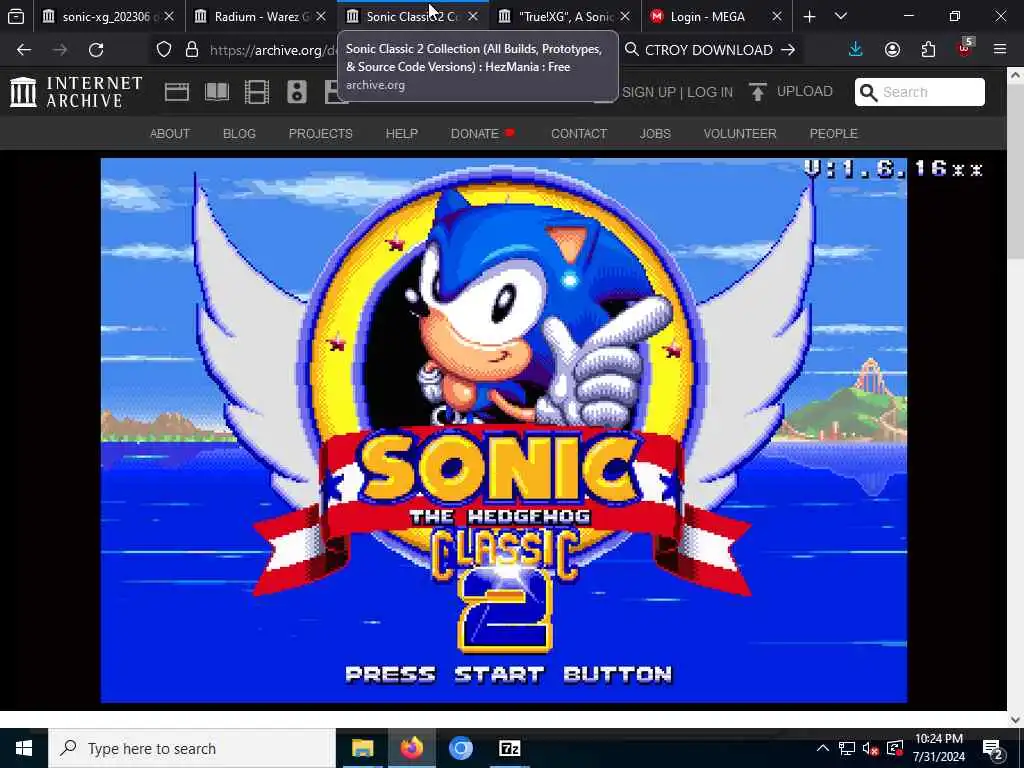Open the Video film icon
This screenshot has height=768, width=1024.
[257, 92]
